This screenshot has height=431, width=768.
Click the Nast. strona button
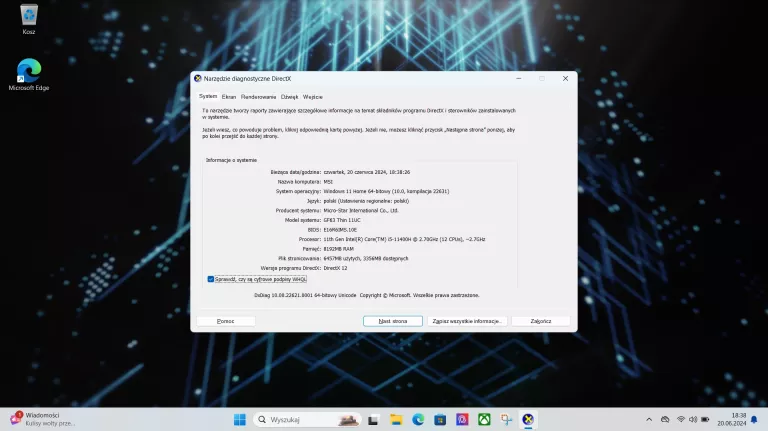click(x=393, y=321)
